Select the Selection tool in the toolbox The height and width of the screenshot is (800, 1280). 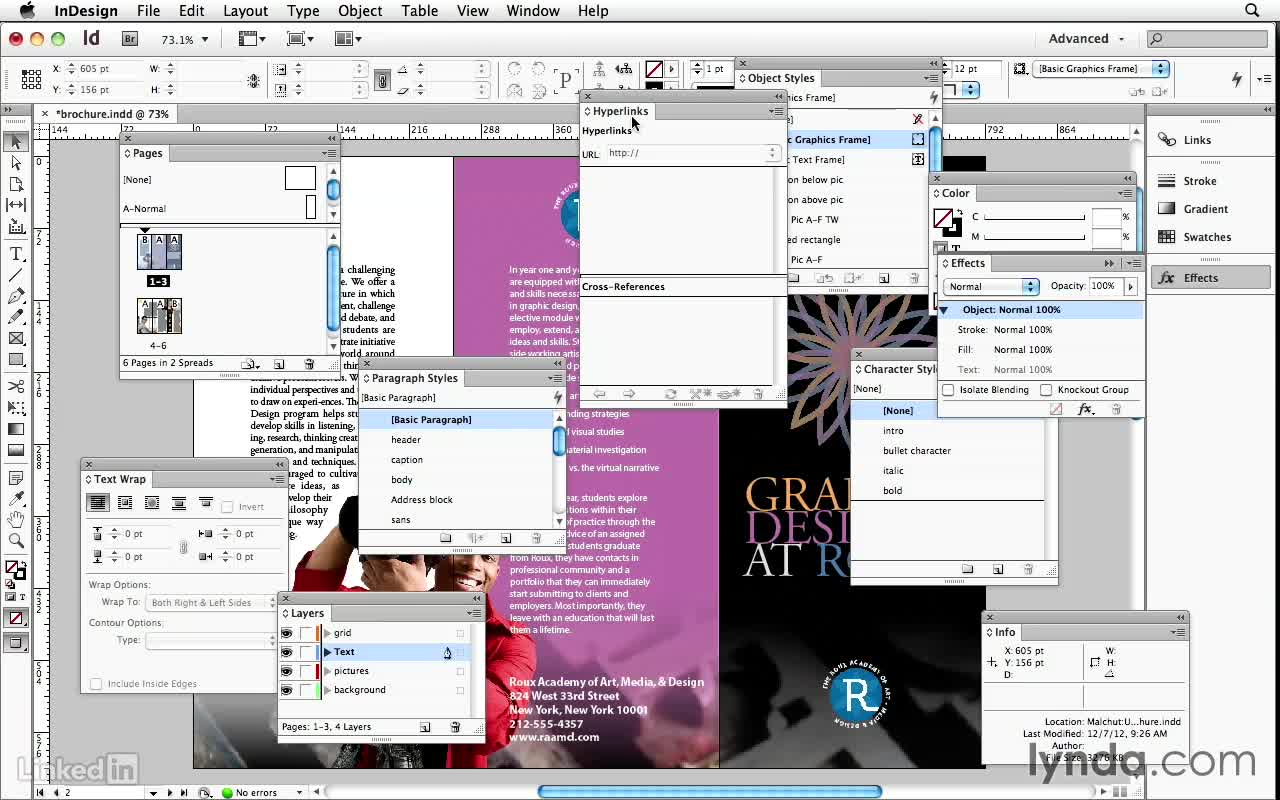pyautogui.click(x=16, y=142)
